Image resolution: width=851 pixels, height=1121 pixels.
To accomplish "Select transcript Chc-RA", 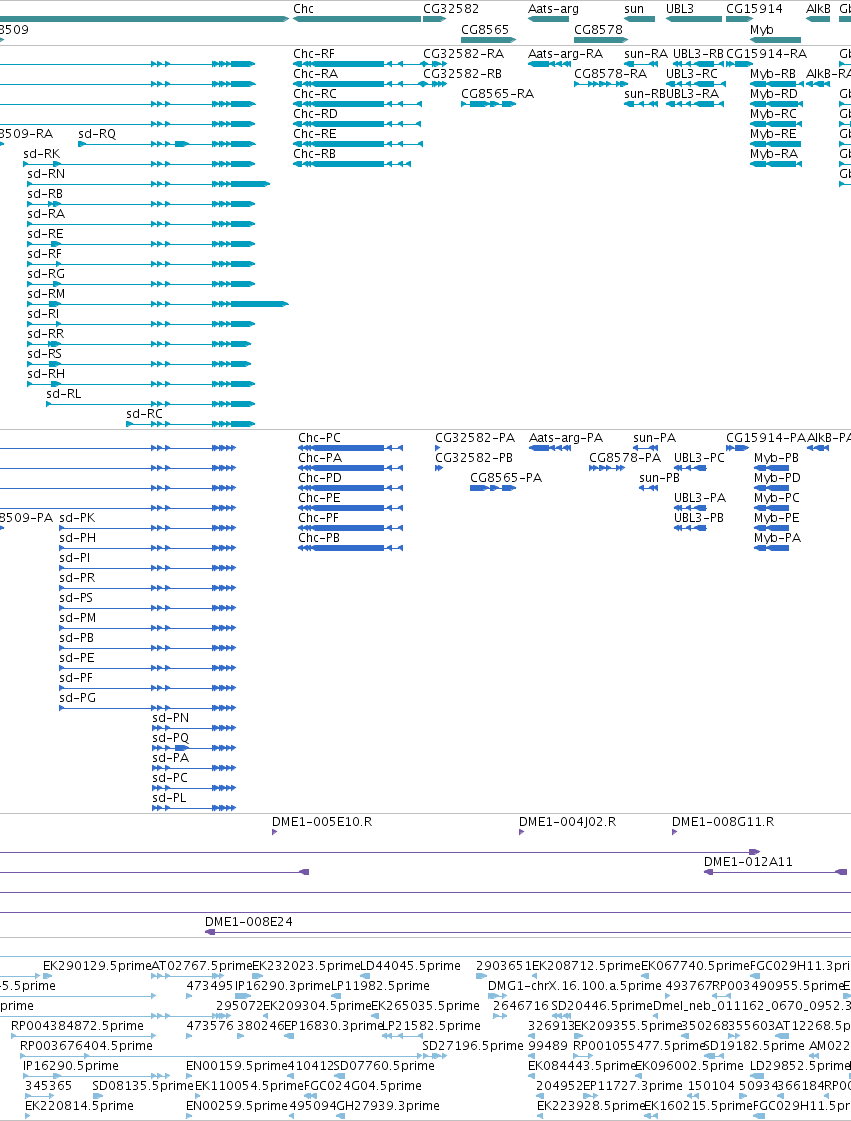I will pyautogui.click(x=358, y=84).
